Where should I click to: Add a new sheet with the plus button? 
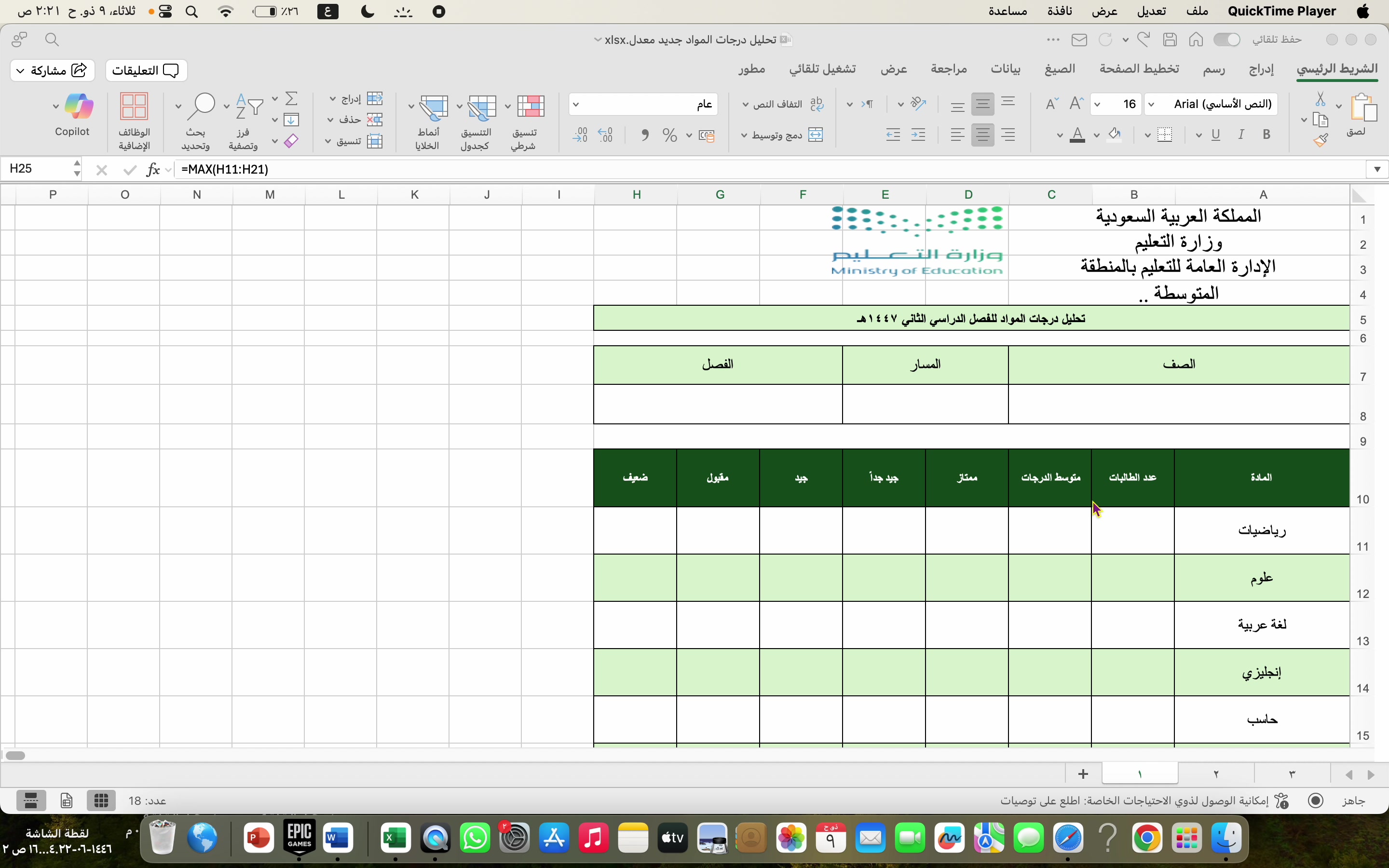tap(1083, 774)
